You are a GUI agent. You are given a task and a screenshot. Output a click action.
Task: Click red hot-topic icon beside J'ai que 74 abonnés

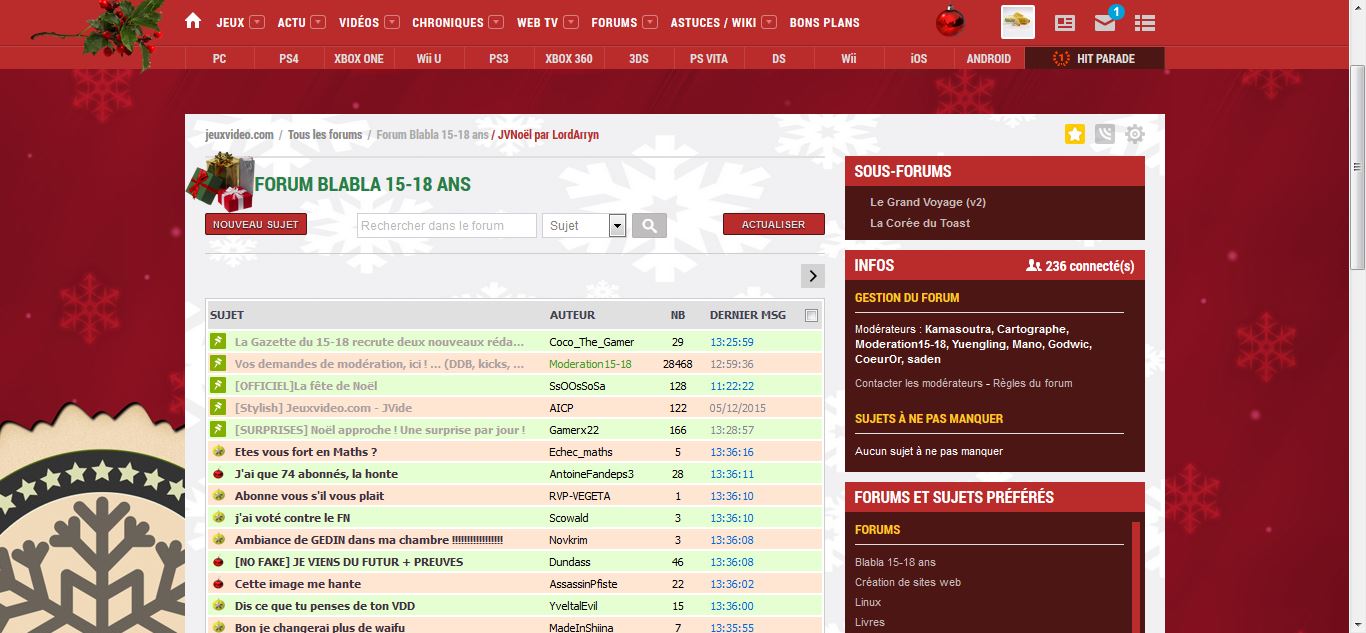pyautogui.click(x=218, y=473)
